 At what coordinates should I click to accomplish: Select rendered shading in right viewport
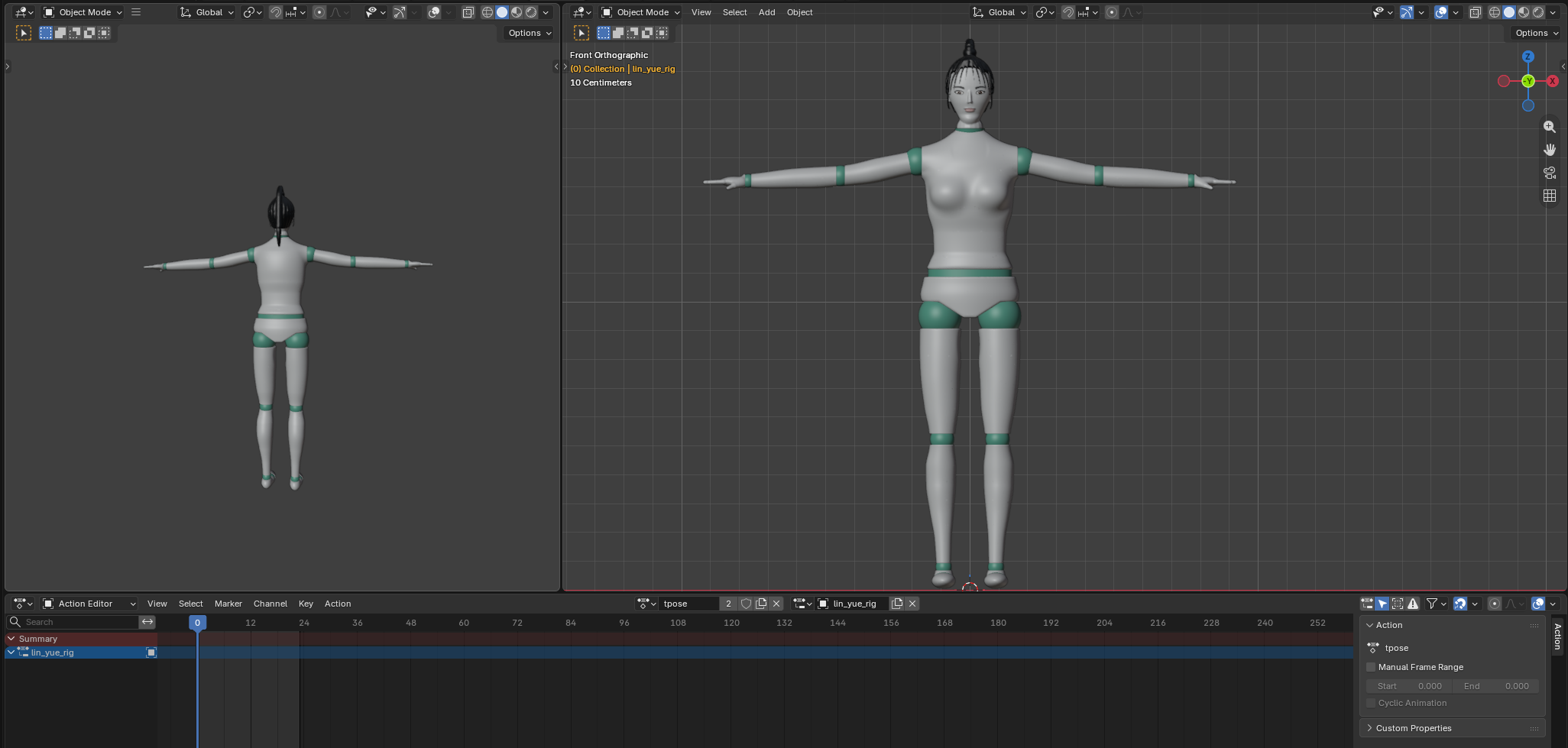coord(1538,12)
